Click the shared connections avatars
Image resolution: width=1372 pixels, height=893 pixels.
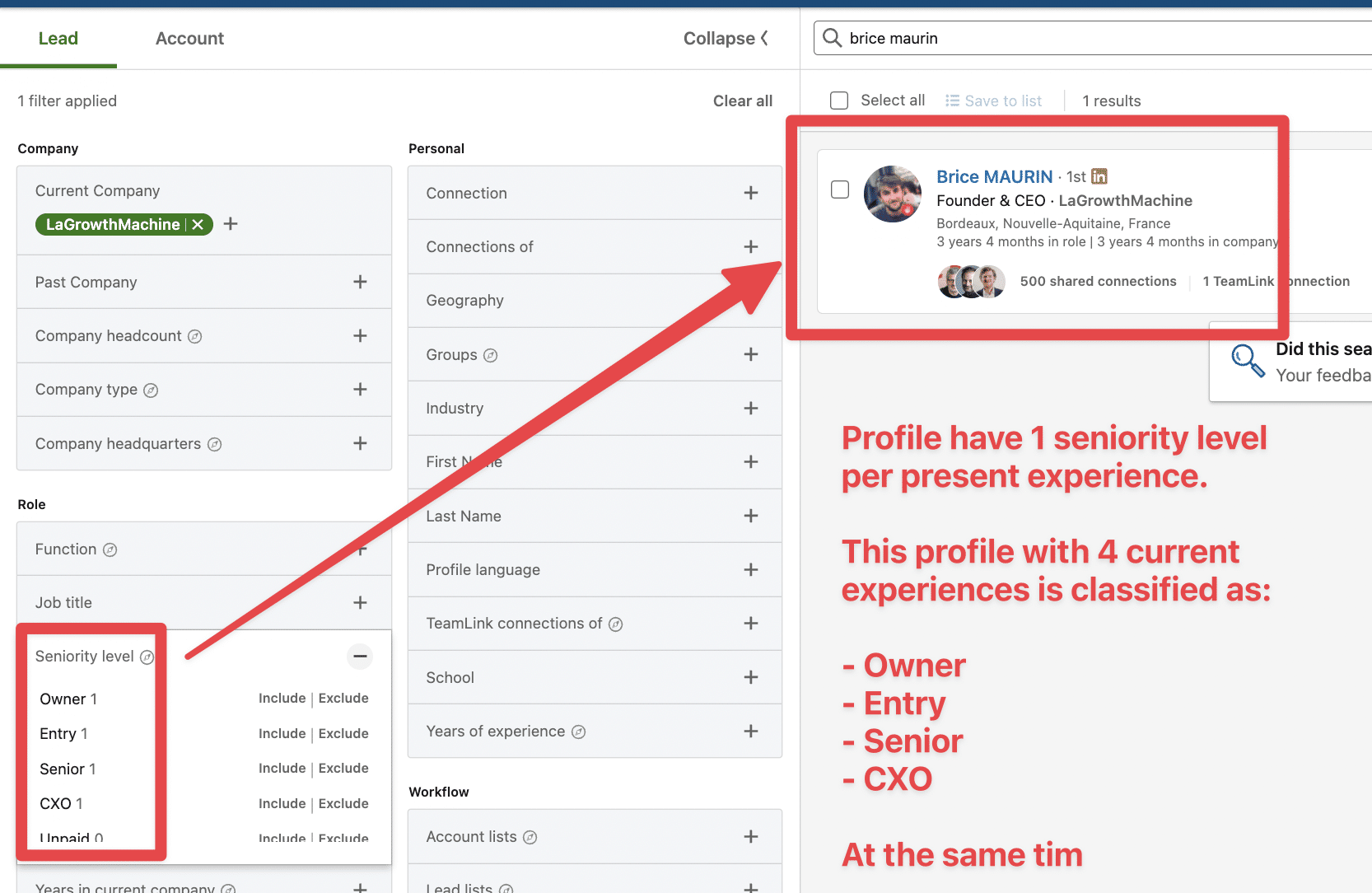(x=972, y=282)
